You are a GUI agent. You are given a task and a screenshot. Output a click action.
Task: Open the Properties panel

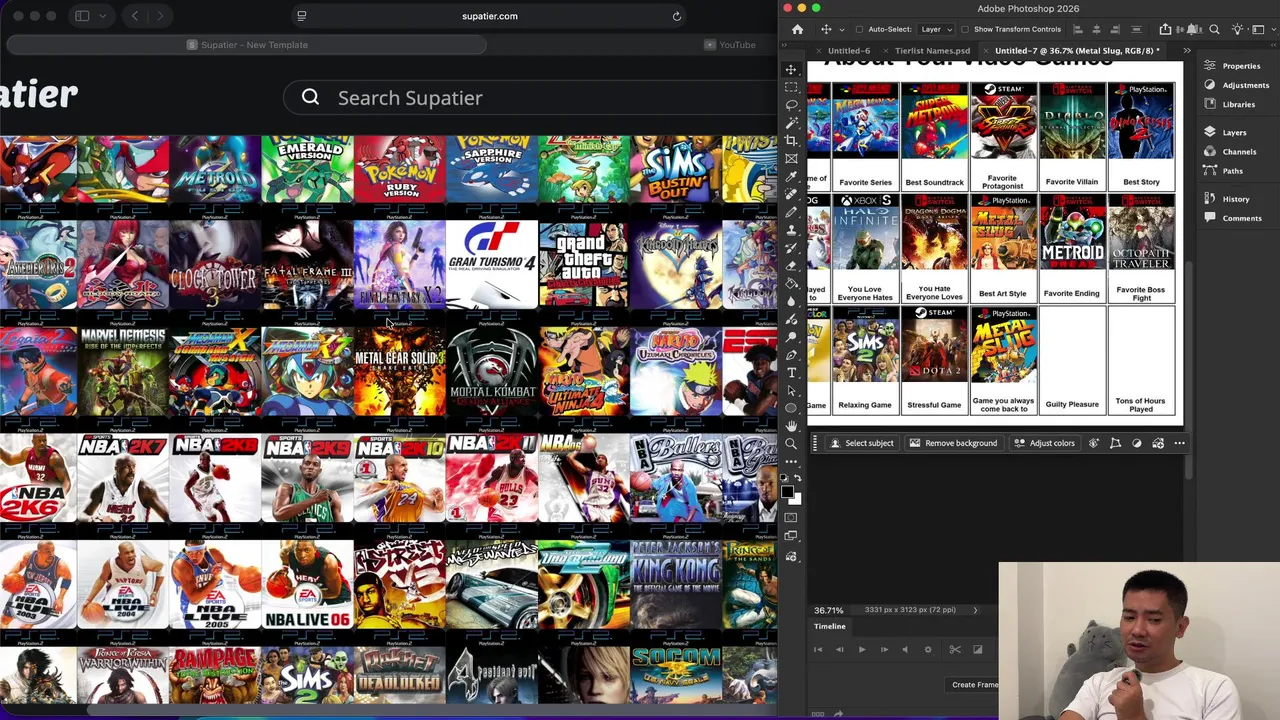(x=1234, y=66)
